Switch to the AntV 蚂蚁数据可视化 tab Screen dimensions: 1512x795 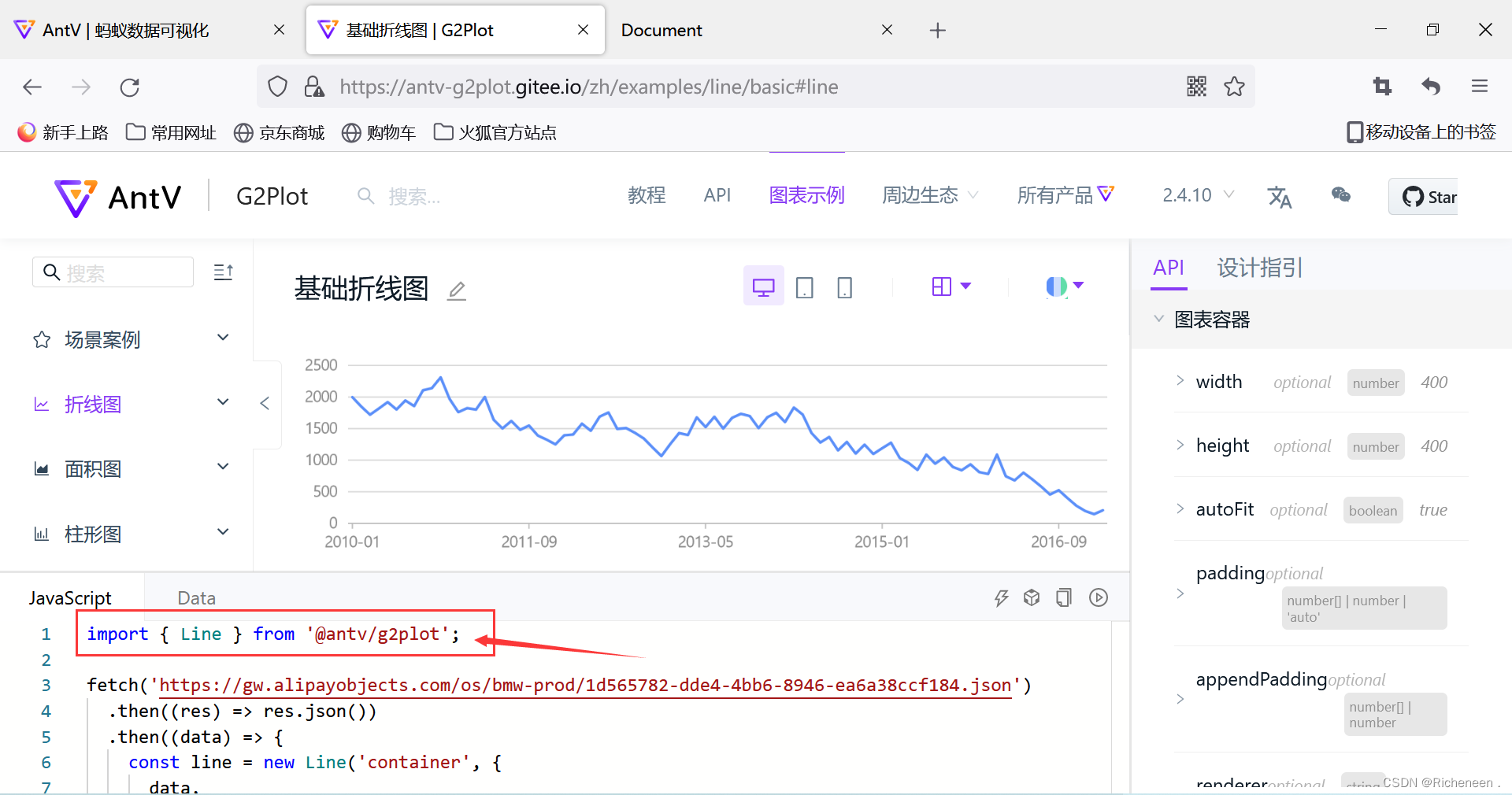[x=126, y=31]
